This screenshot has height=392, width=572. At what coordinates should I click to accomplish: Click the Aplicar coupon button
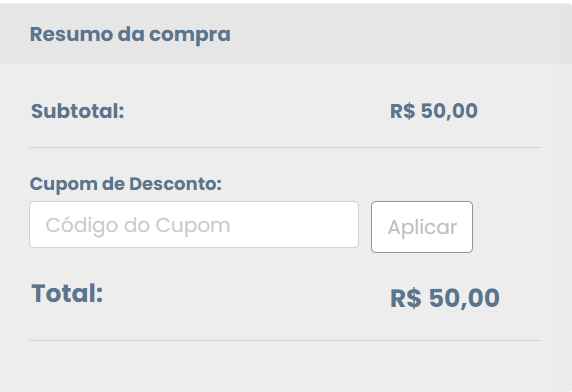click(x=422, y=227)
